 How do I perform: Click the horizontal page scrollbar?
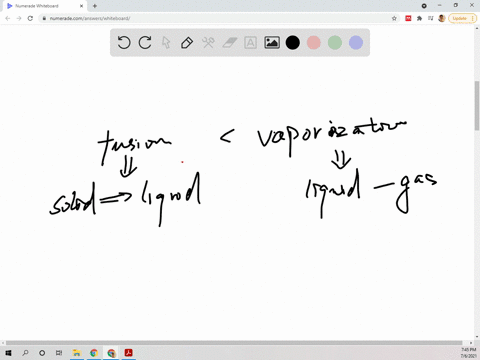coord(234,343)
